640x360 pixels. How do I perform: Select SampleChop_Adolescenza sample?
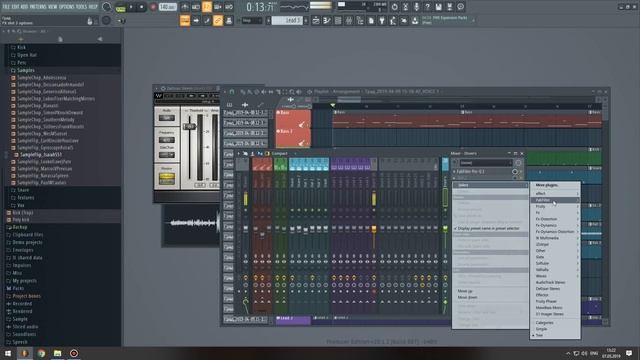[42, 78]
